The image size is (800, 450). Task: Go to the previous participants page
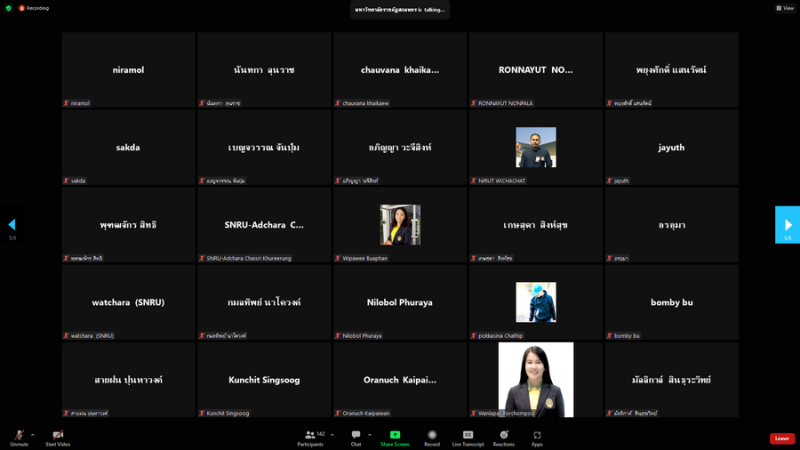(12, 225)
